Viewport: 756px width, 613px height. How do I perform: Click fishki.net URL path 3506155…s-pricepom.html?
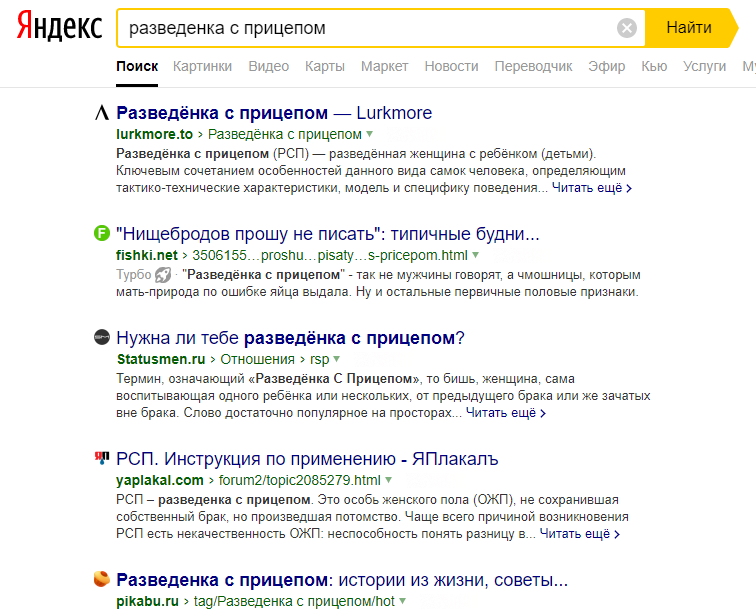pos(330,255)
